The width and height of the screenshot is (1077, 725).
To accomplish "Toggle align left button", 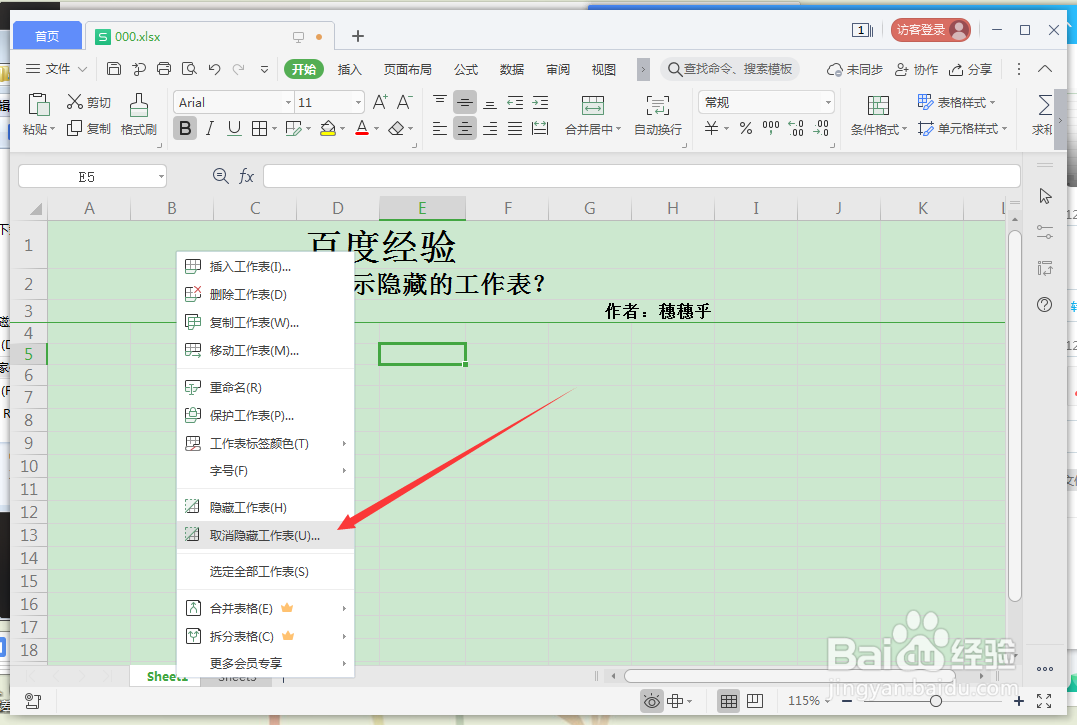I will tap(440, 128).
